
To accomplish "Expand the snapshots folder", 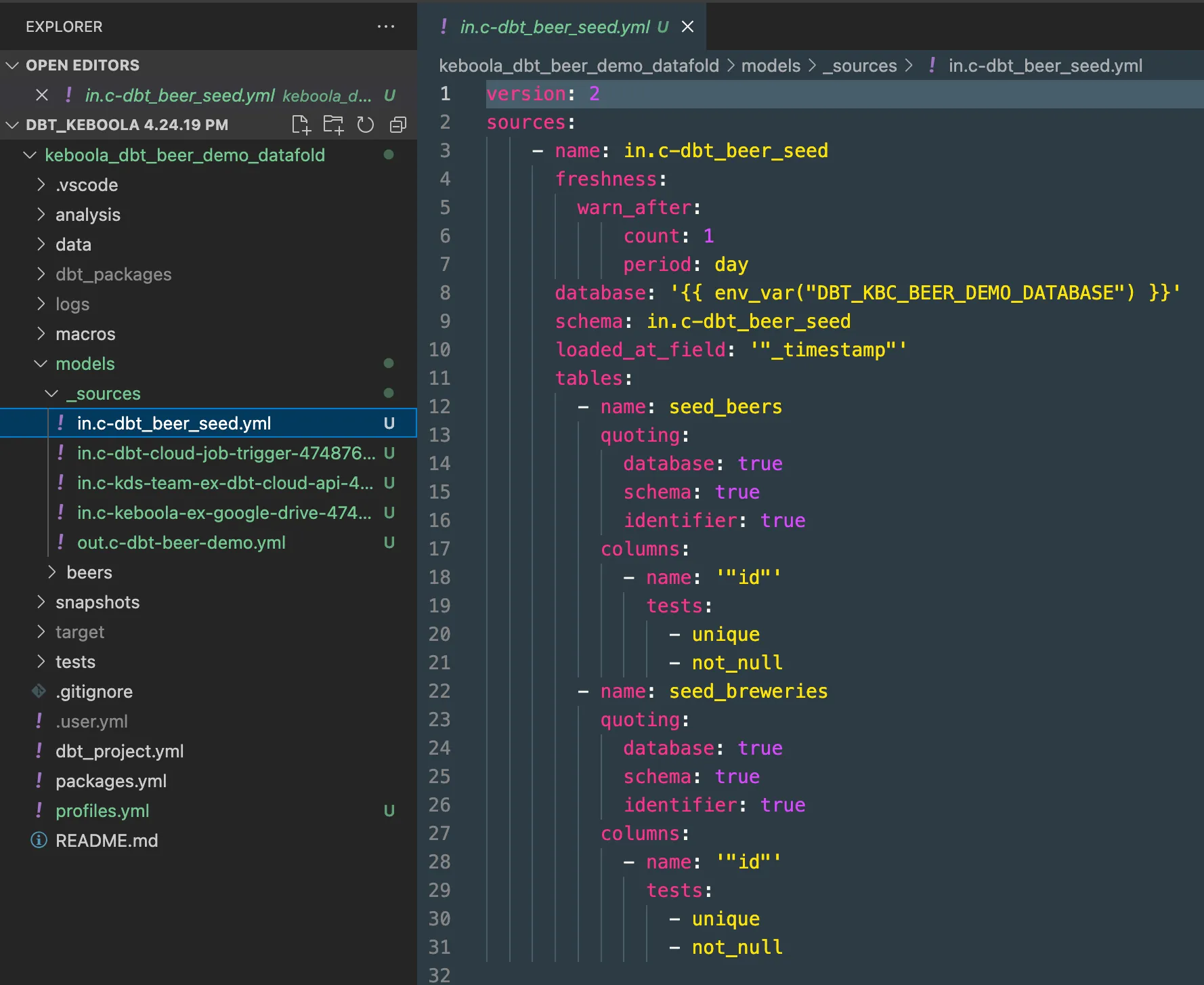I will (41, 602).
